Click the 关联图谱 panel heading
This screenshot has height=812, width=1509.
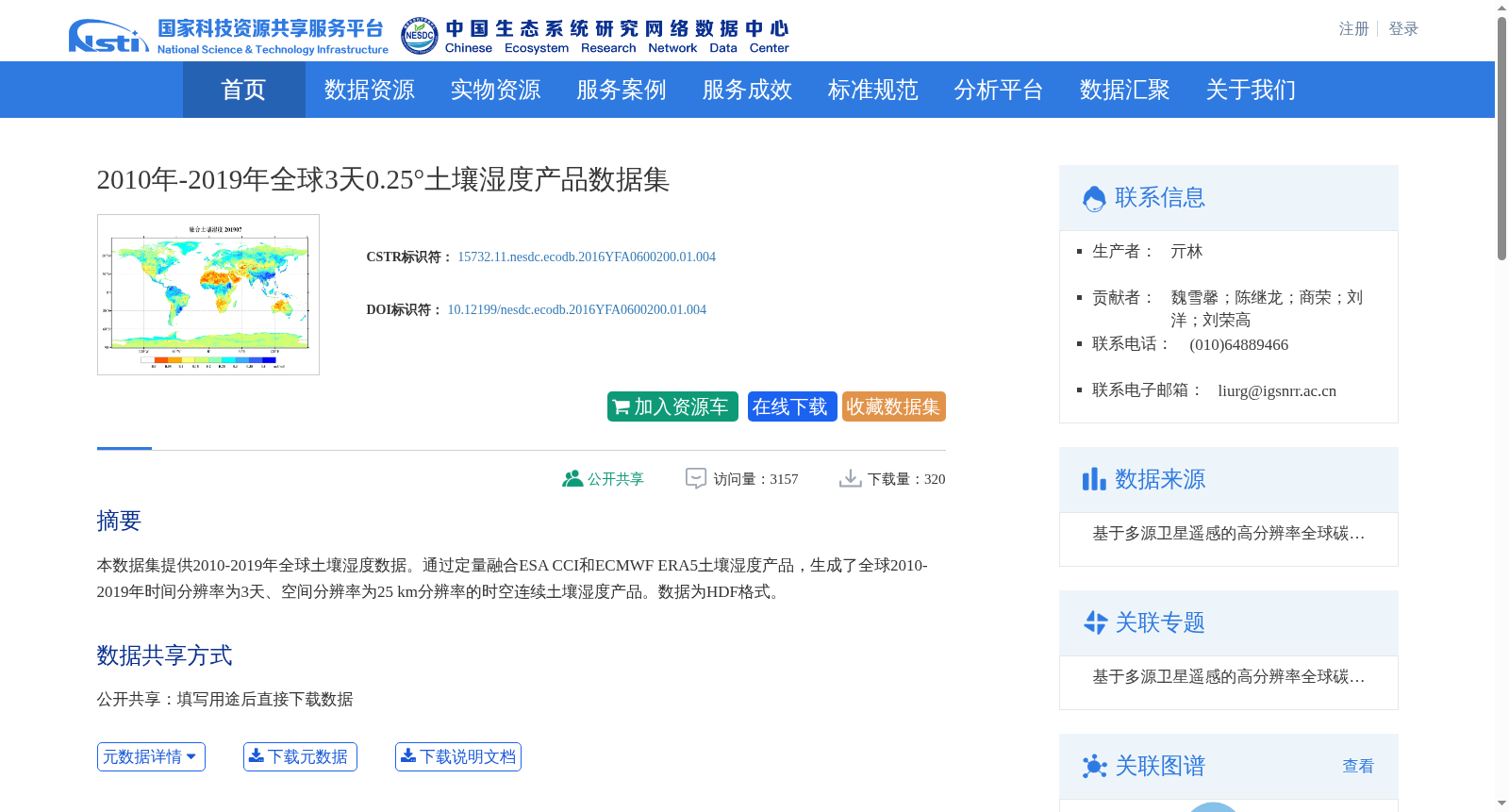click(x=1160, y=766)
